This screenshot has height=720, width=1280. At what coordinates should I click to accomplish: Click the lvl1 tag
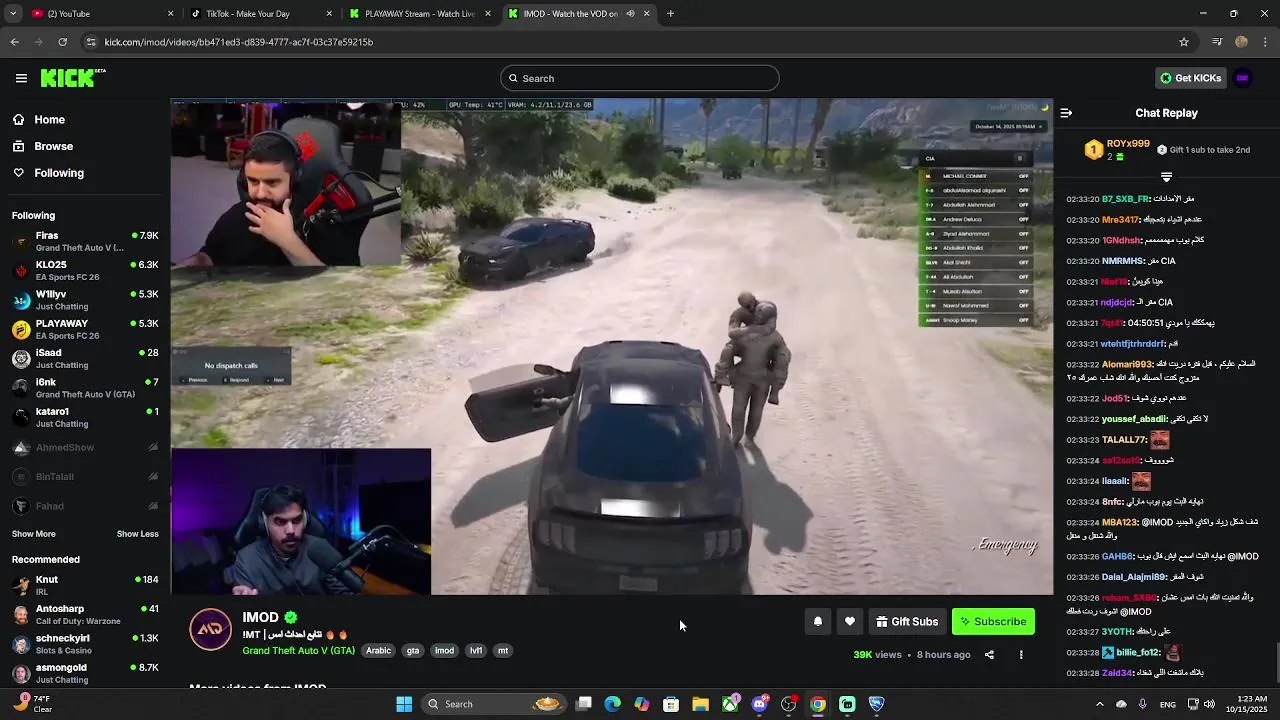476,650
